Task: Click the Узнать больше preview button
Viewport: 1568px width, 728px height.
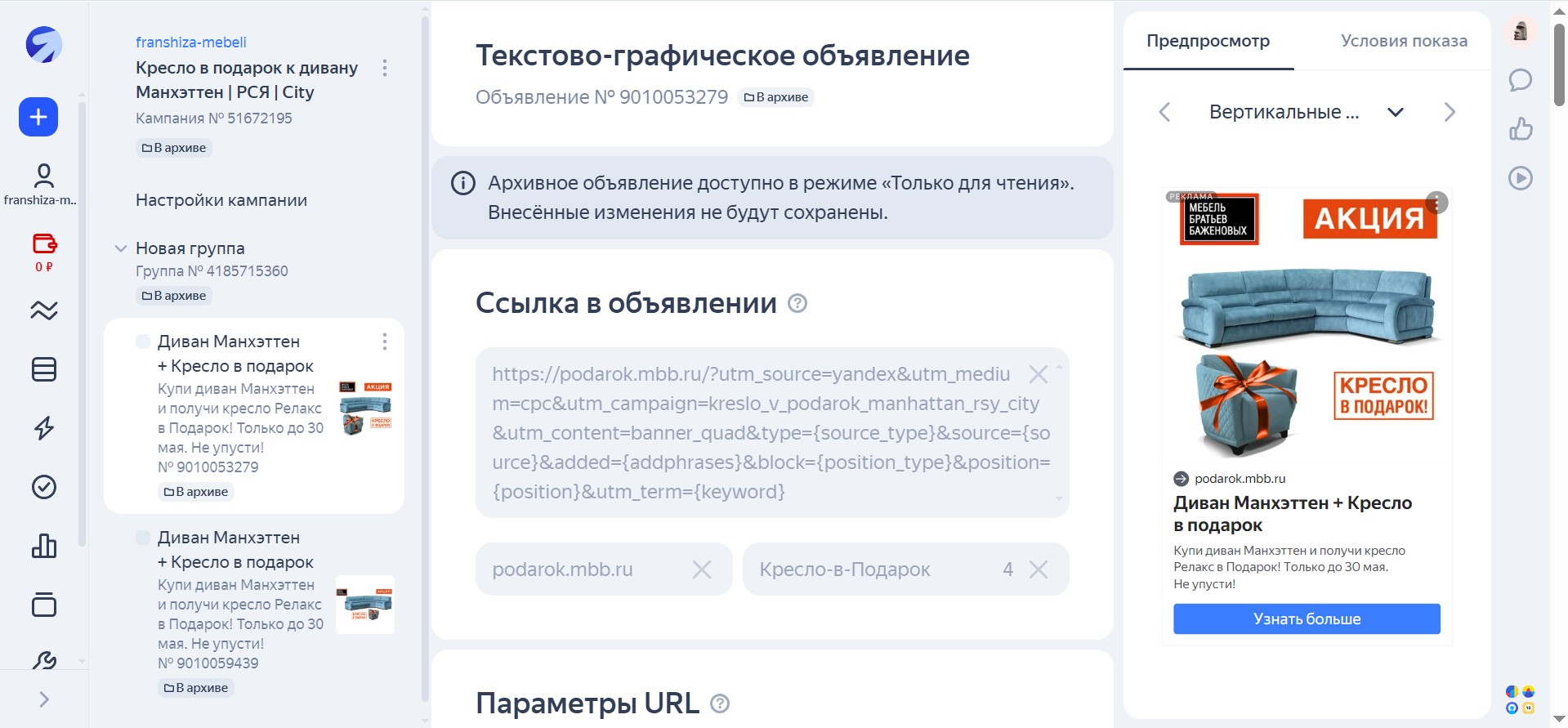Action: (1307, 619)
